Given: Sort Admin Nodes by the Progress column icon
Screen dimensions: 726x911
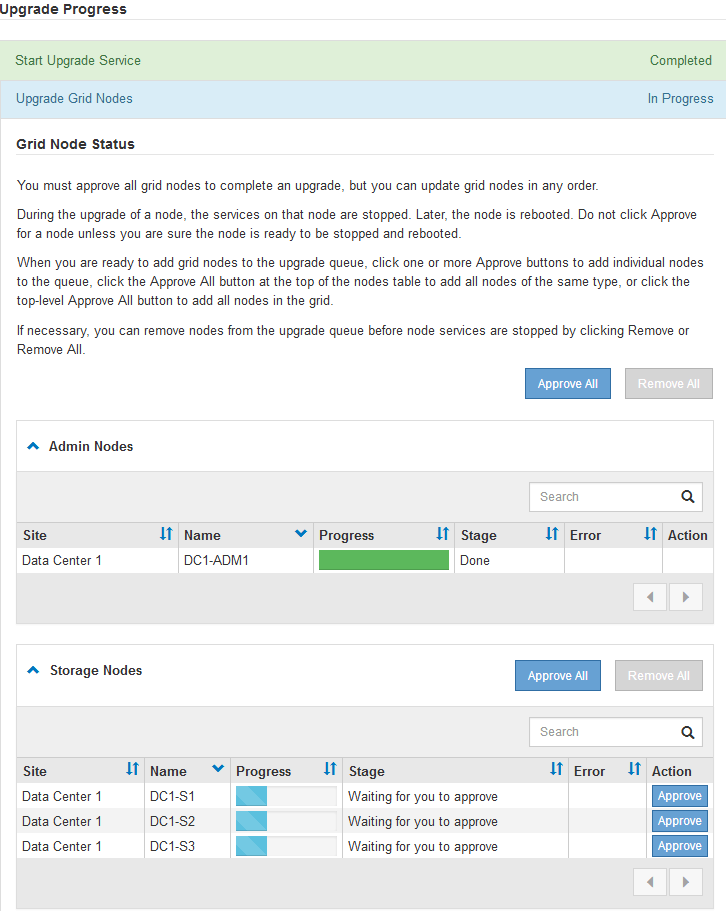Looking at the screenshot, I should click(x=442, y=534).
